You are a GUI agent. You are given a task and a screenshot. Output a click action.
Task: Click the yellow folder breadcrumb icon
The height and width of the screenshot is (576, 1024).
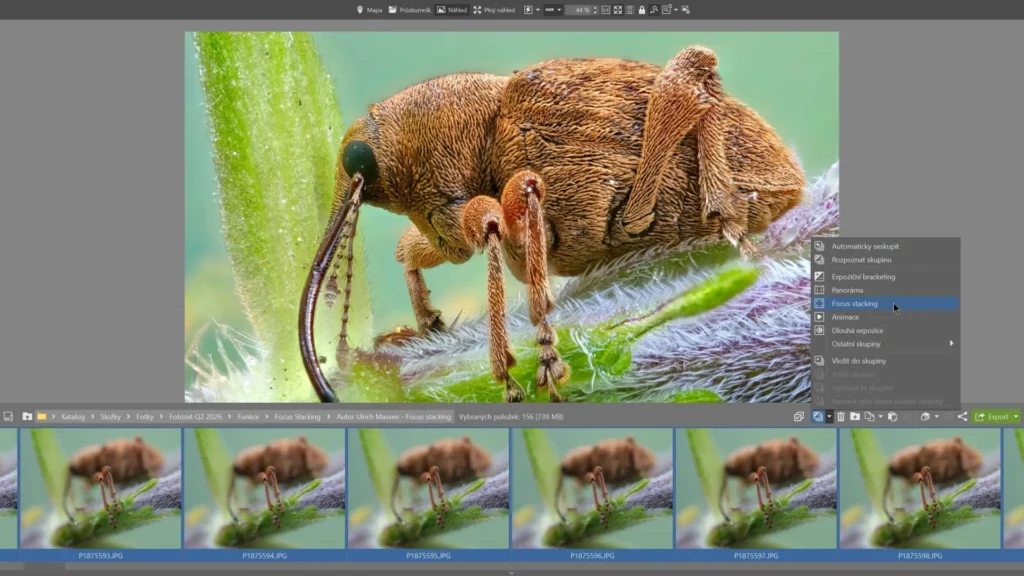(x=42, y=417)
